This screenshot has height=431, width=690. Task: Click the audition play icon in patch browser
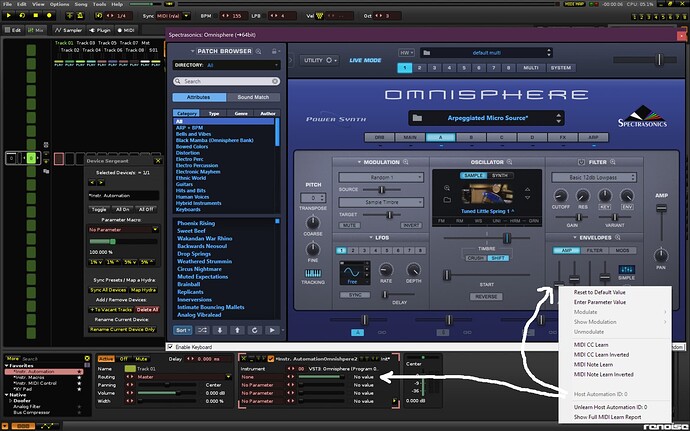tap(272, 330)
